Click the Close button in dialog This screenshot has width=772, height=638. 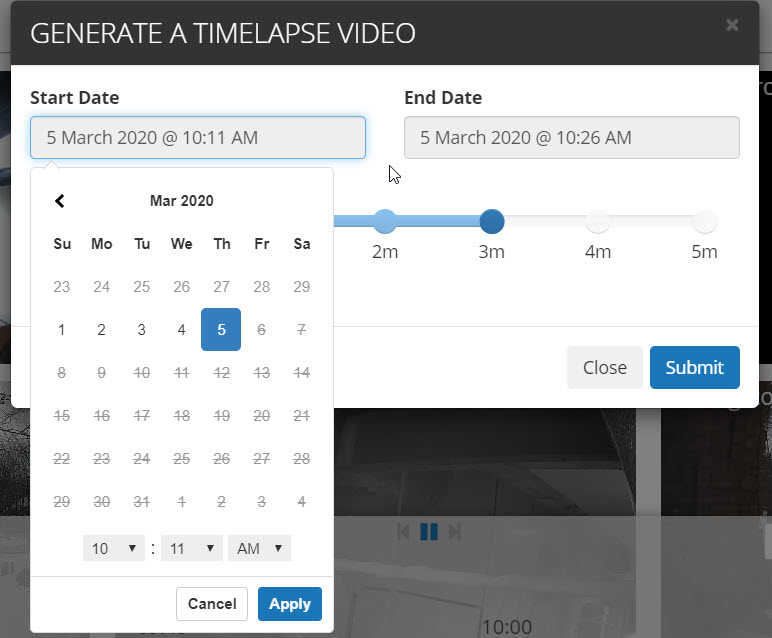pos(605,367)
